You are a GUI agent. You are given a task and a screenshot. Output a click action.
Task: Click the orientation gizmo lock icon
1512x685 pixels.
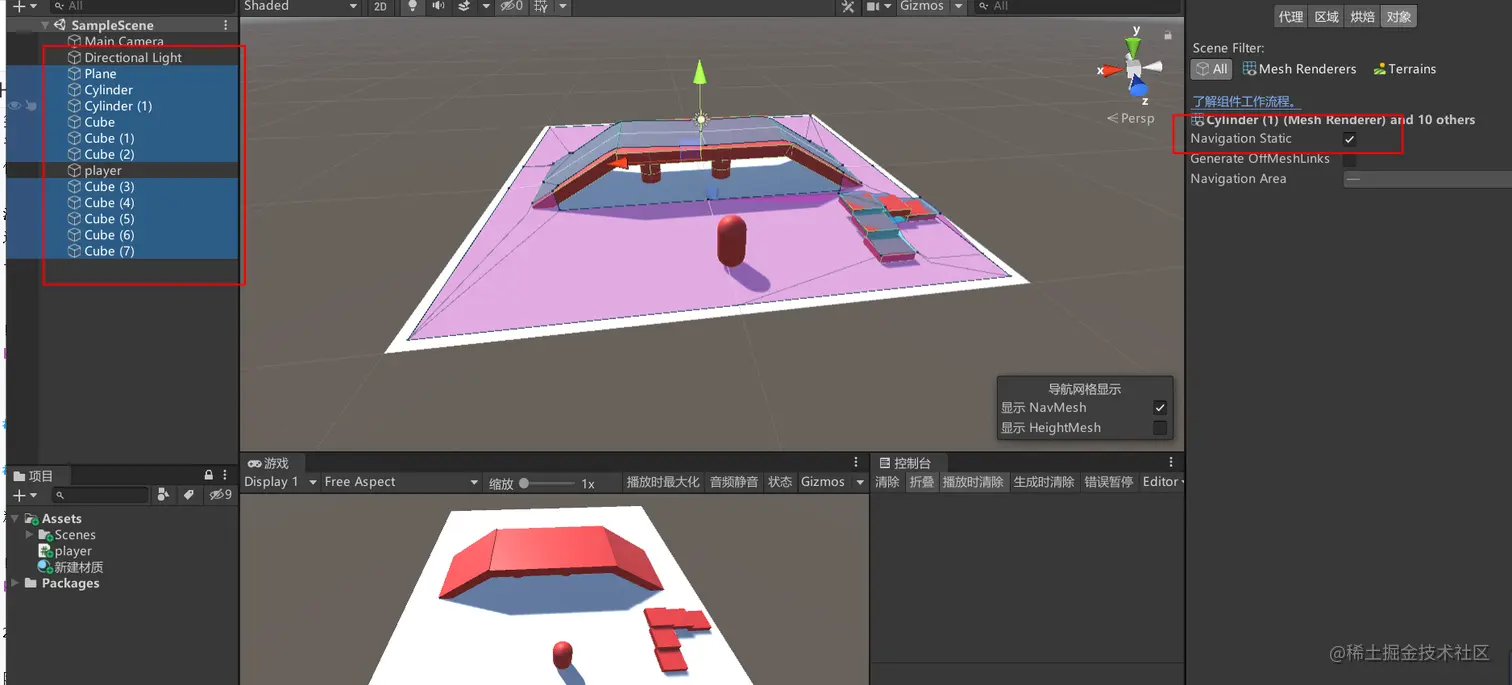[x=1168, y=35]
